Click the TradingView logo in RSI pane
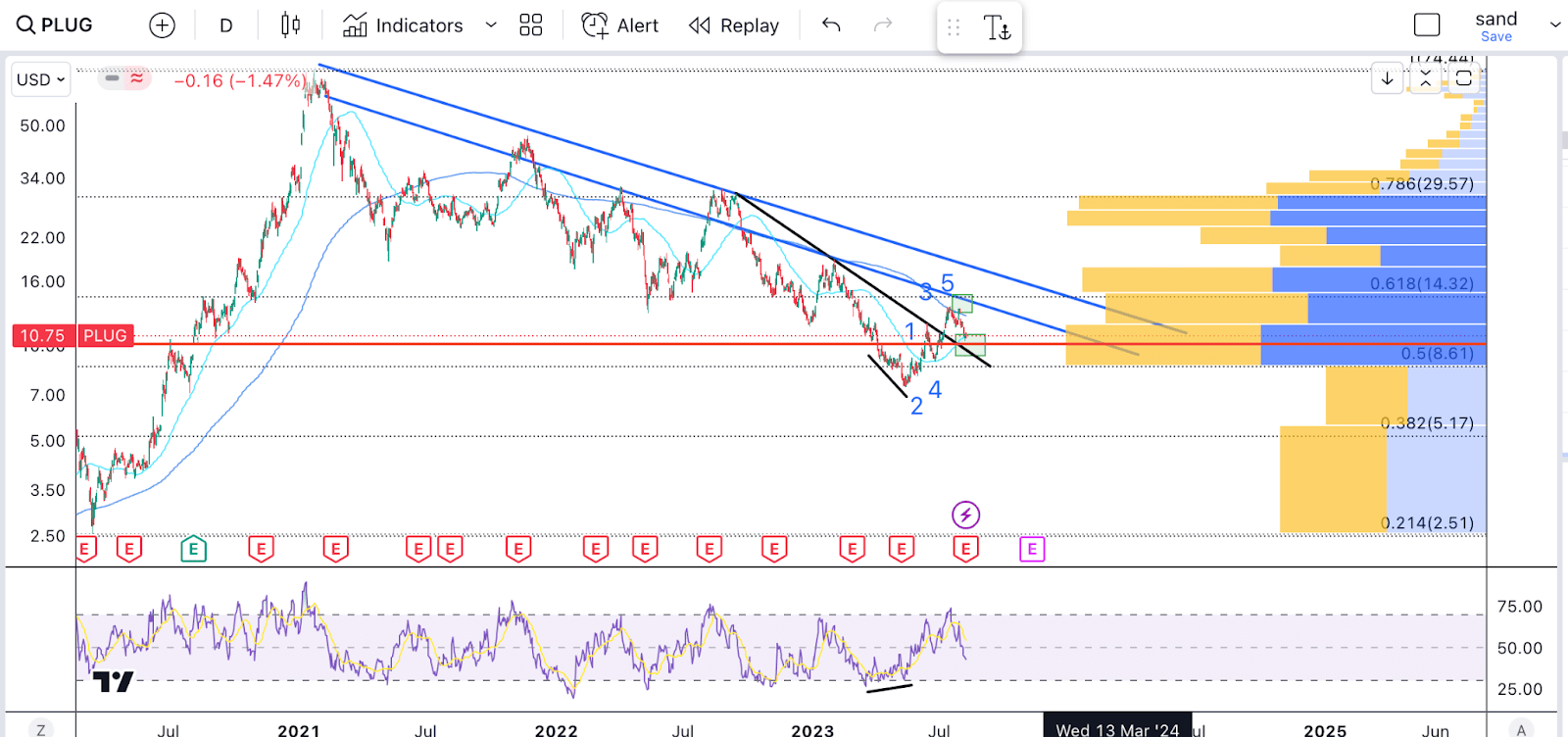 (x=113, y=681)
